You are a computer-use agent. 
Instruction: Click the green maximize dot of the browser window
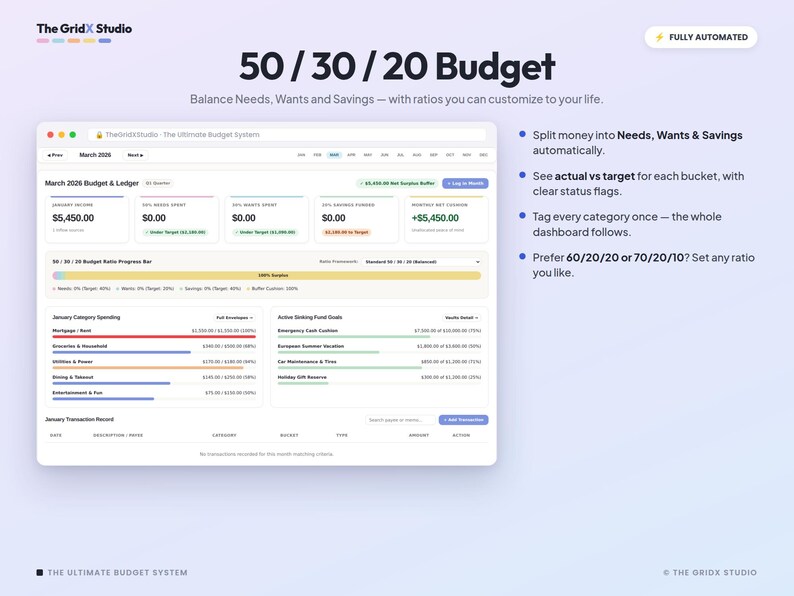pyautogui.click(x=72, y=135)
